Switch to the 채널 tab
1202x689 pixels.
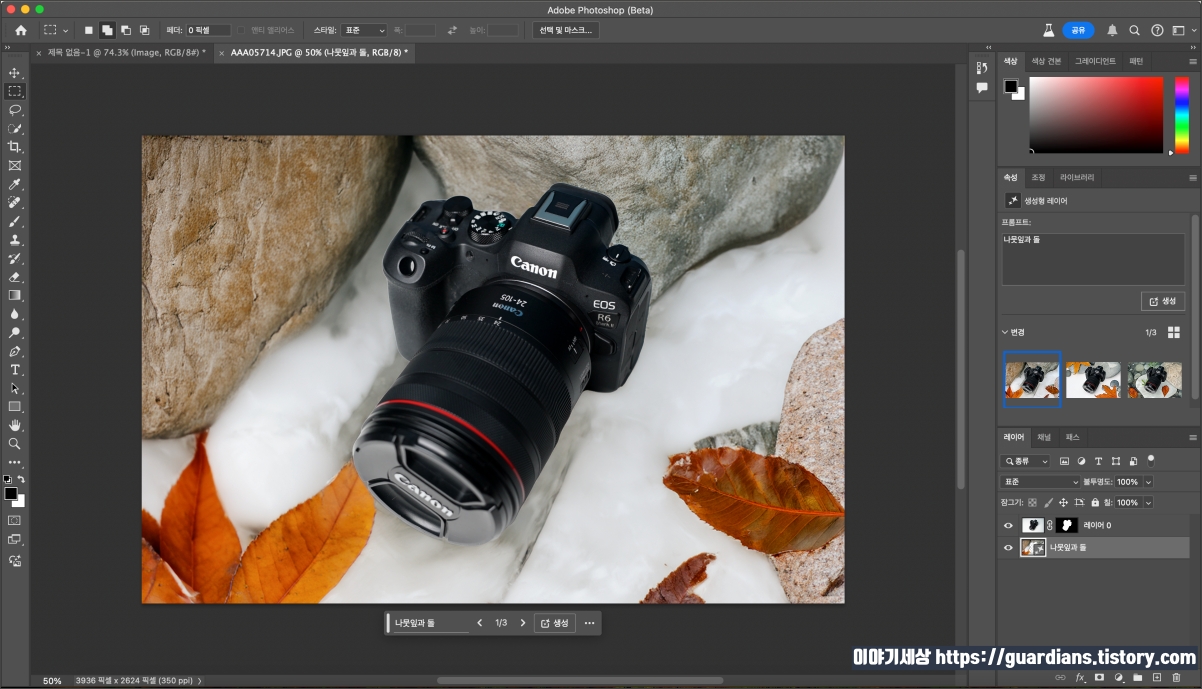[x=1043, y=437]
